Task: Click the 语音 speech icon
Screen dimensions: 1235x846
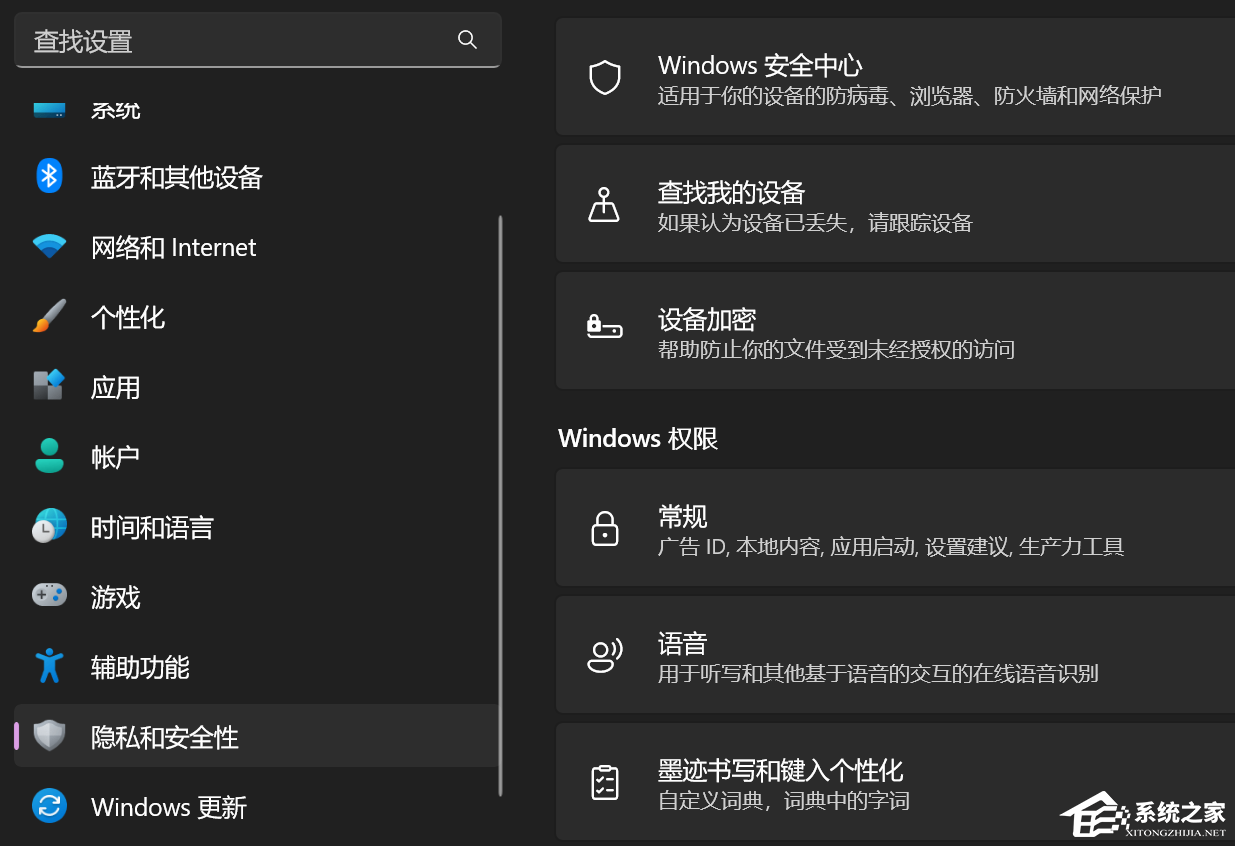Action: tap(604, 655)
